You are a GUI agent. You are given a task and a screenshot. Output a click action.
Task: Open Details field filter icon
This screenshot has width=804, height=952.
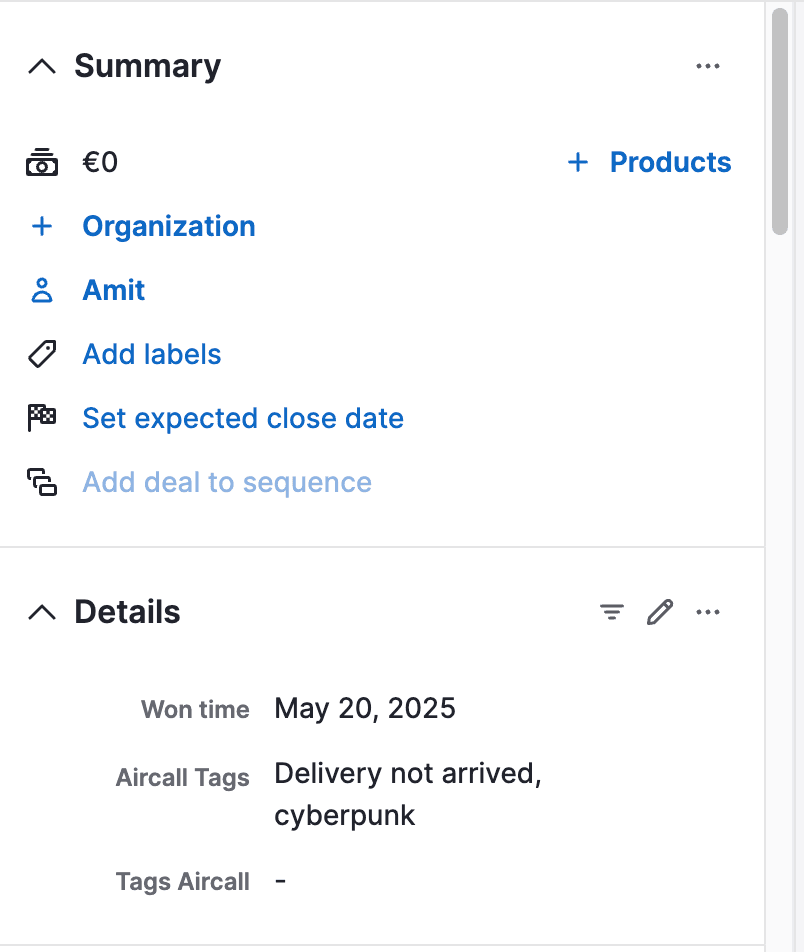click(612, 612)
